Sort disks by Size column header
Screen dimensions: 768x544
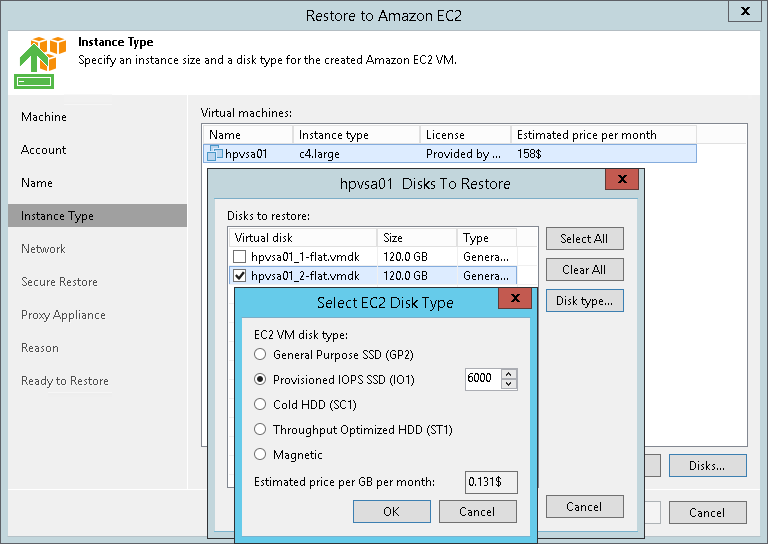click(417, 238)
